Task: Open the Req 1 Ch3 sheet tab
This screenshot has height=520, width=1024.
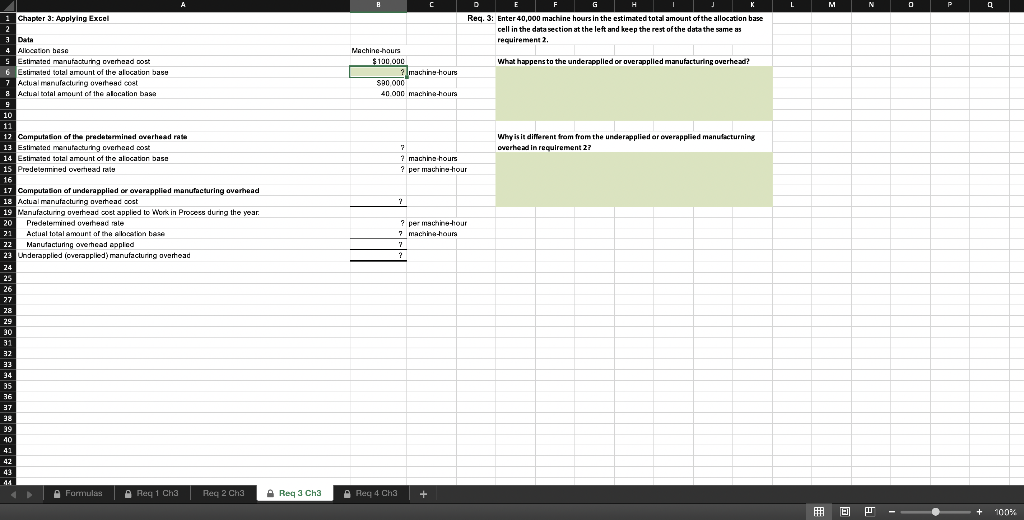Action: tap(152, 493)
